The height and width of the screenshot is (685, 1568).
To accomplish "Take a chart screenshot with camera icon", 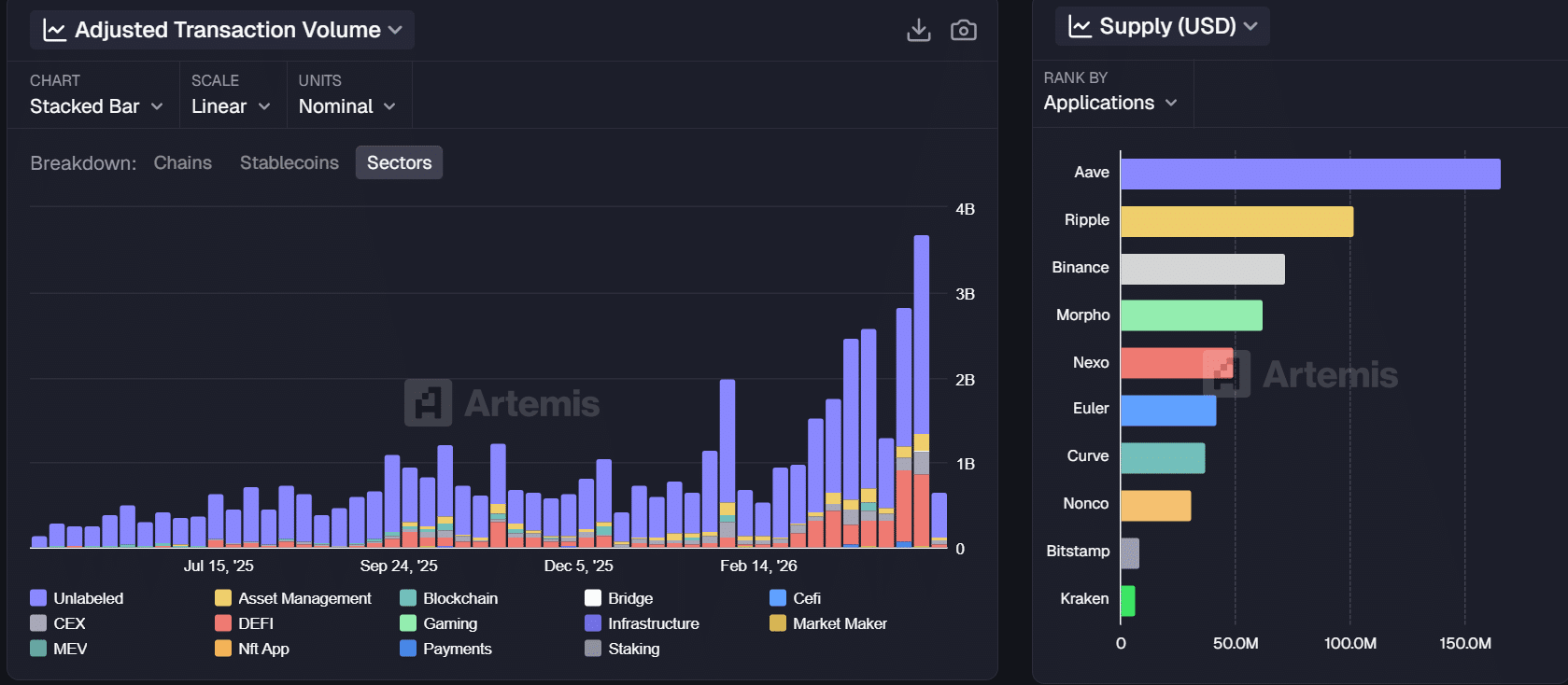I will pos(964,30).
